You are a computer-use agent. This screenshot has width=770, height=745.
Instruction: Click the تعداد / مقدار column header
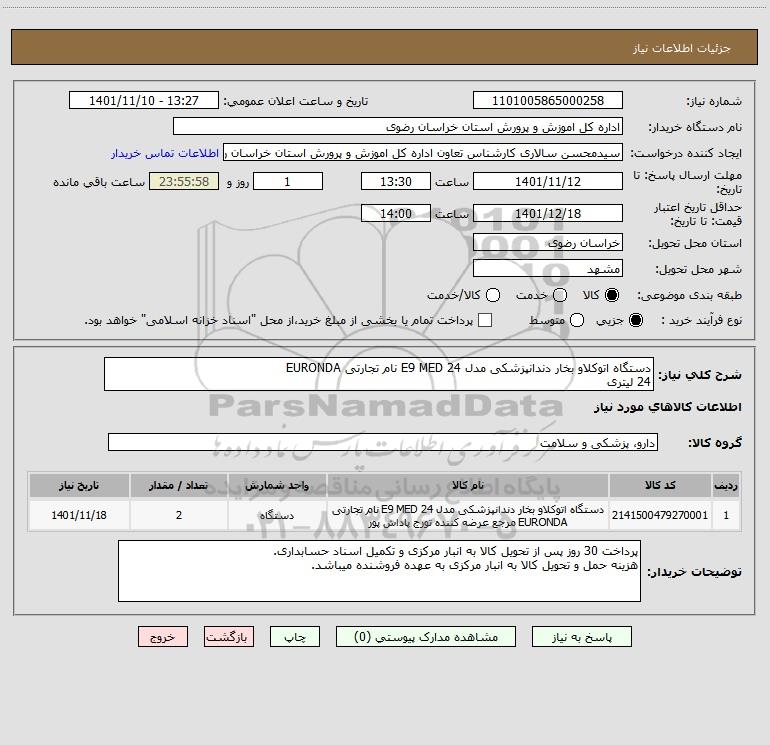click(179, 486)
